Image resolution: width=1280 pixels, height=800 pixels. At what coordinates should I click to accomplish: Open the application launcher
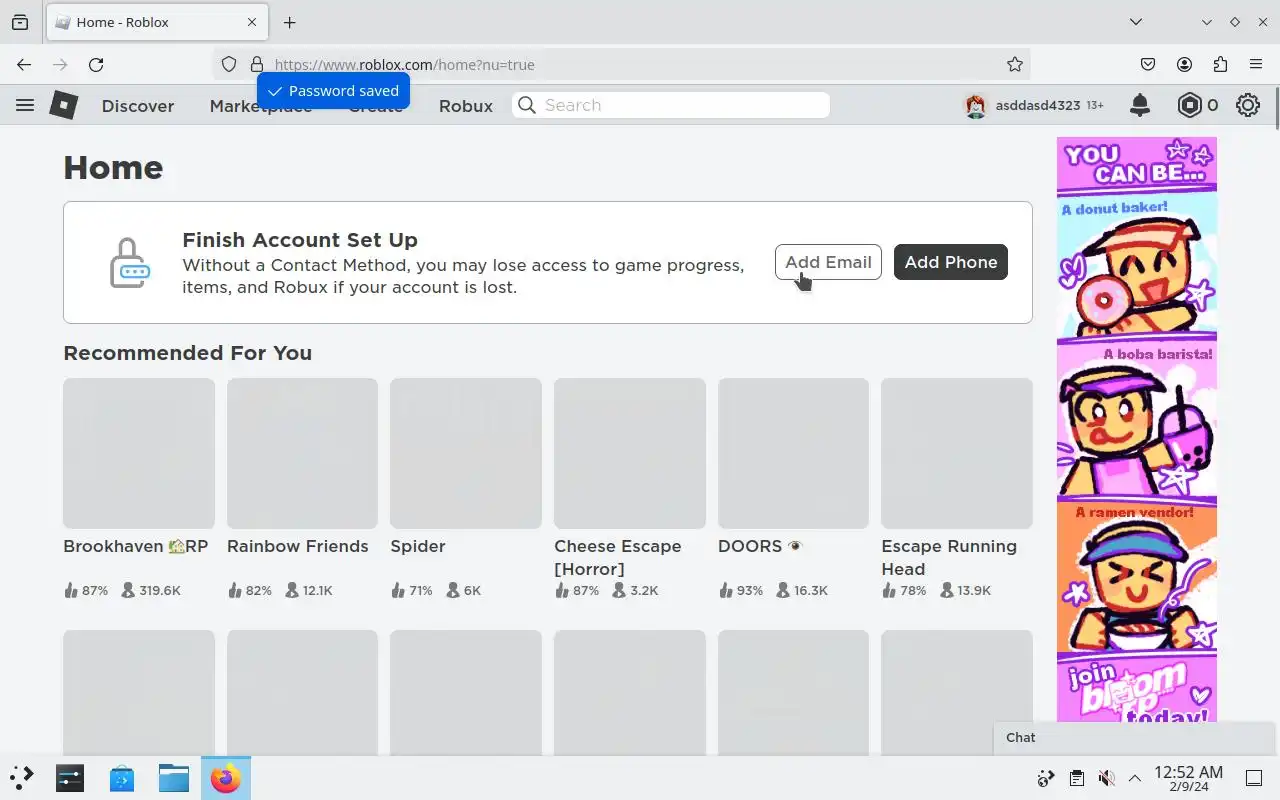(x=21, y=778)
